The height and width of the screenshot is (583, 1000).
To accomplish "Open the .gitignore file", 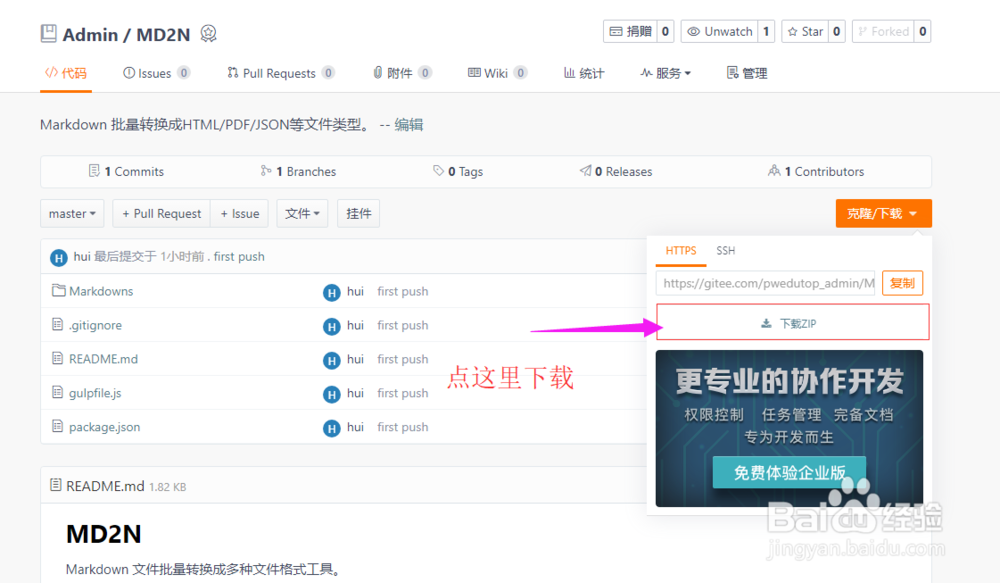I will click(x=95, y=325).
